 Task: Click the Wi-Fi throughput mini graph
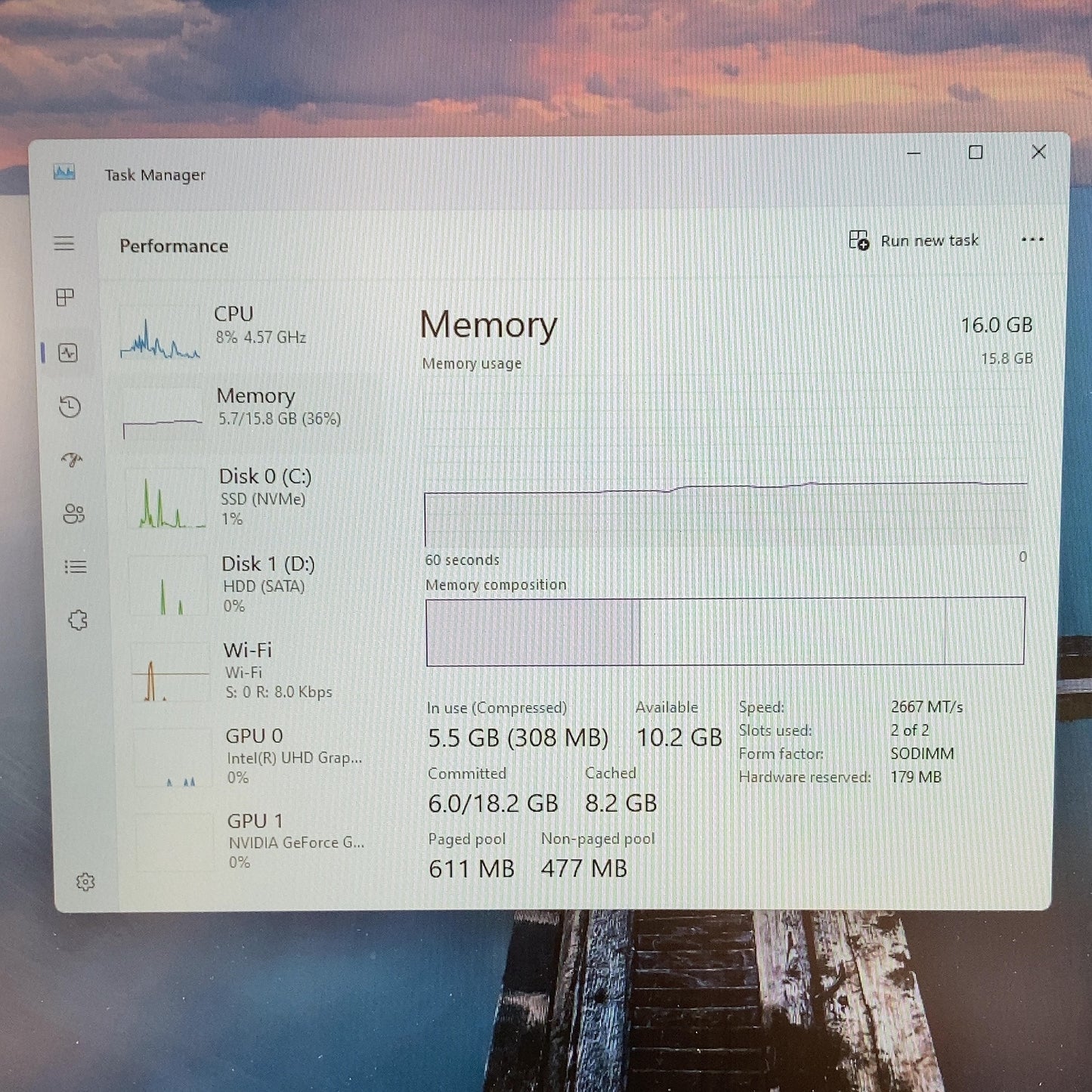click(x=171, y=673)
